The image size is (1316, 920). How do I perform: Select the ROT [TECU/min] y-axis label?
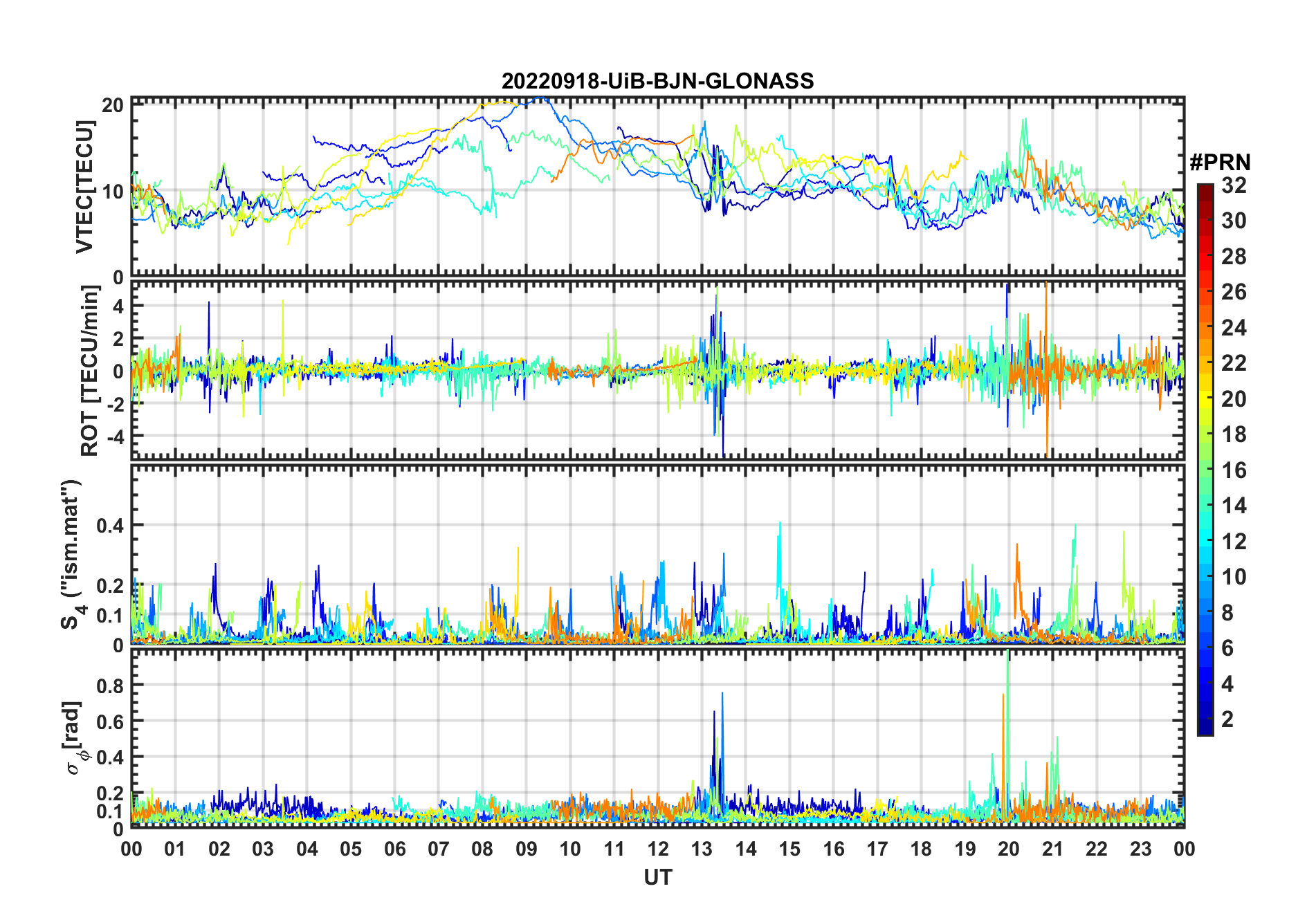click(89, 371)
